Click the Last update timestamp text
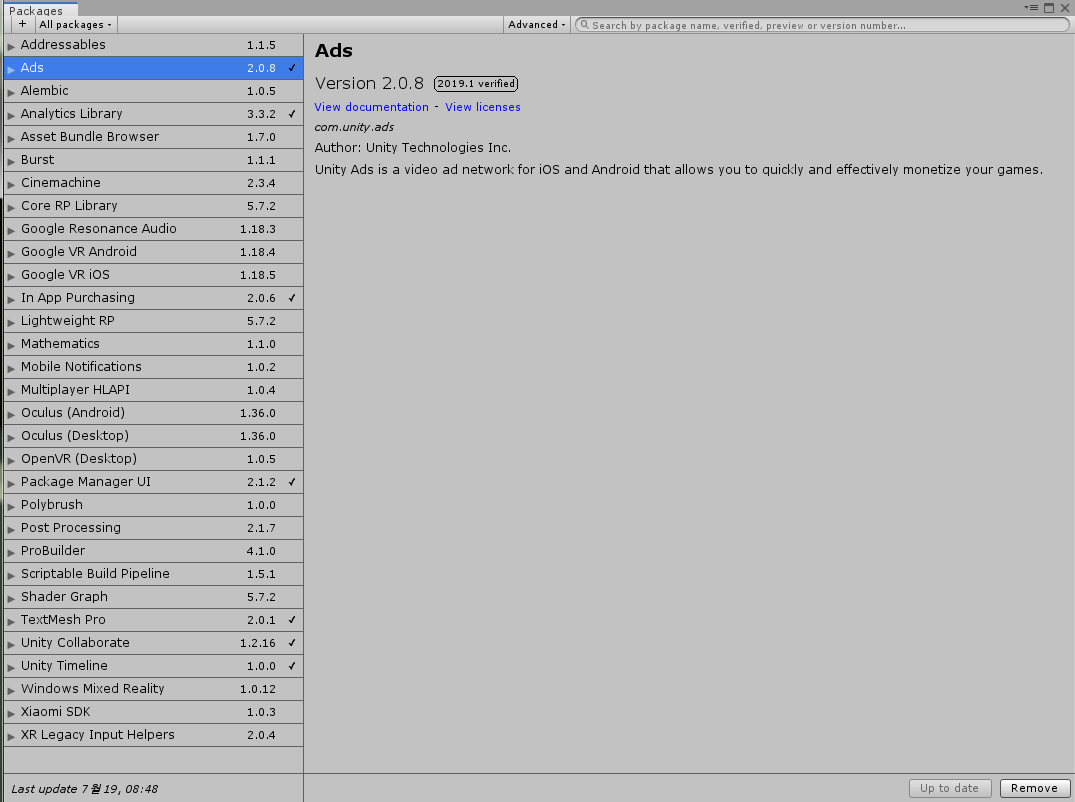The image size is (1075, 802). 84,789
